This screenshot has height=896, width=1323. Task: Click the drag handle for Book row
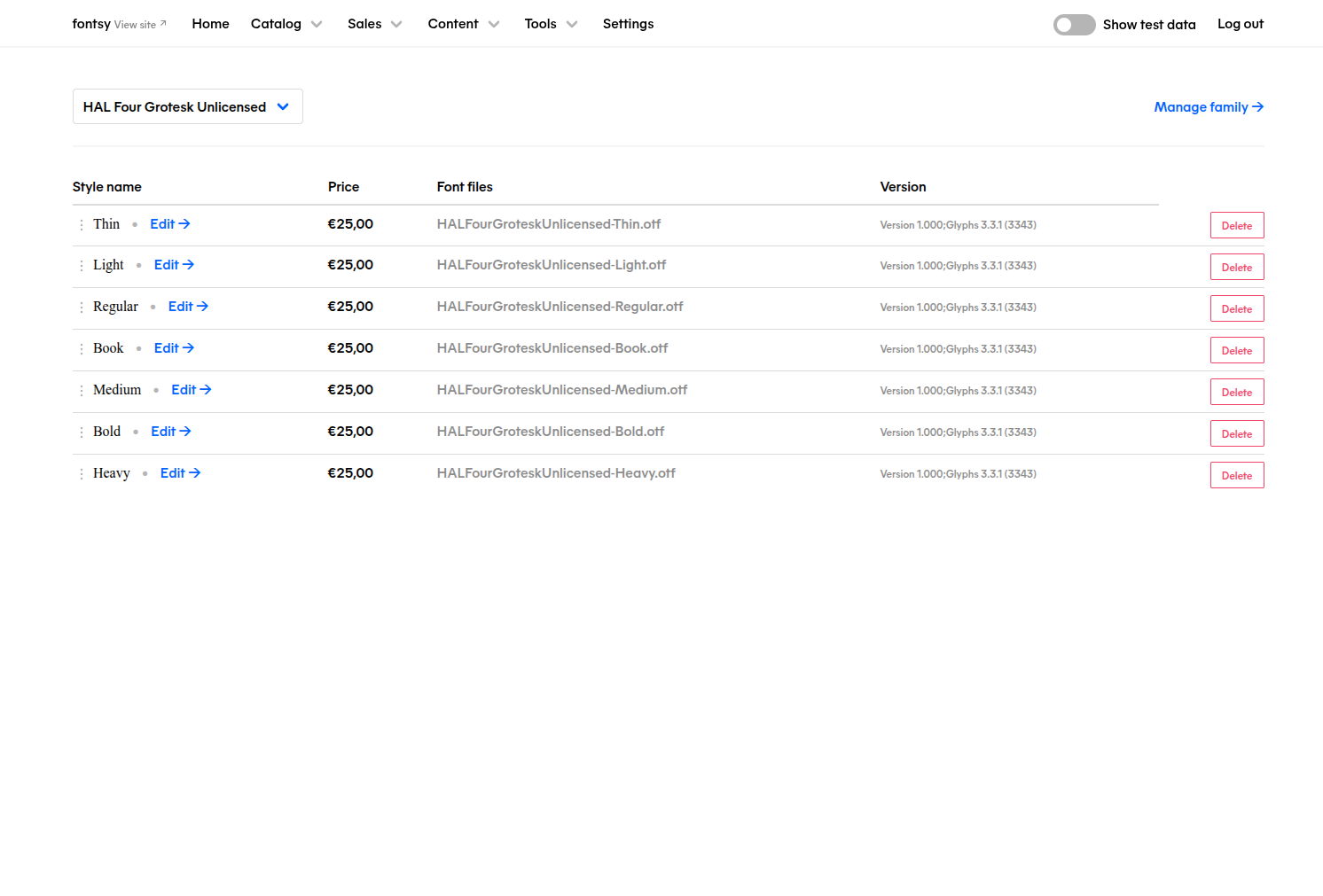click(82, 349)
